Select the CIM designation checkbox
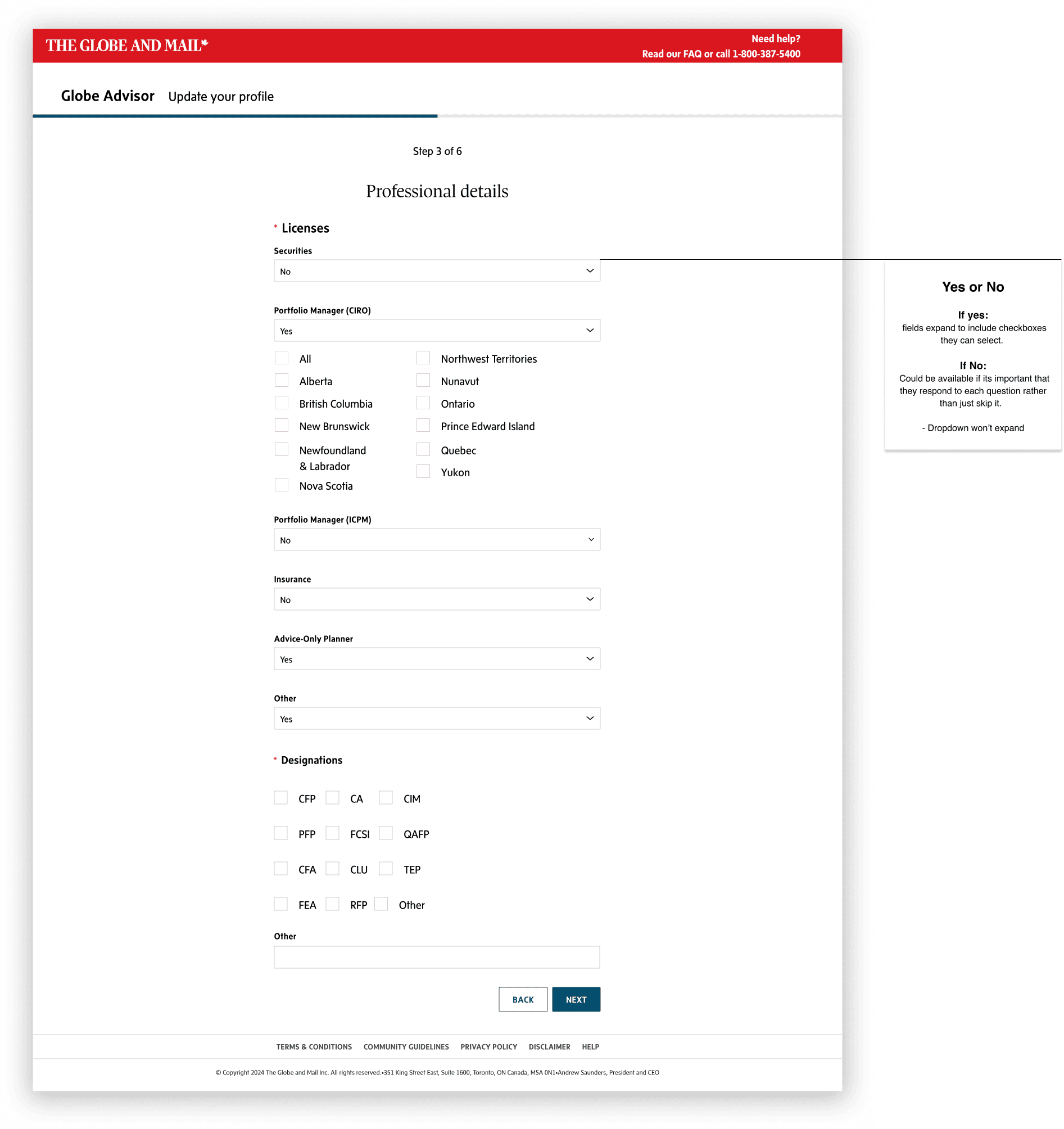 click(386, 798)
